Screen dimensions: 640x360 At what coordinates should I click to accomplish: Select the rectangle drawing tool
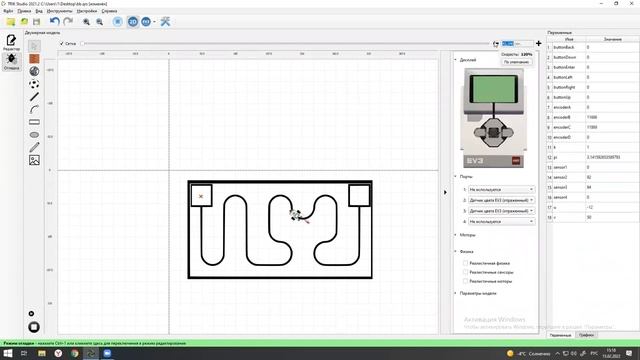[34, 122]
